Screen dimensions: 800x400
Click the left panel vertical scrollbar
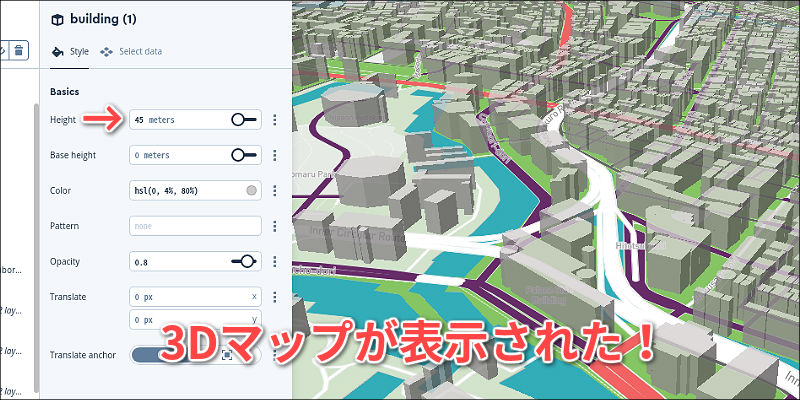(x=36, y=247)
